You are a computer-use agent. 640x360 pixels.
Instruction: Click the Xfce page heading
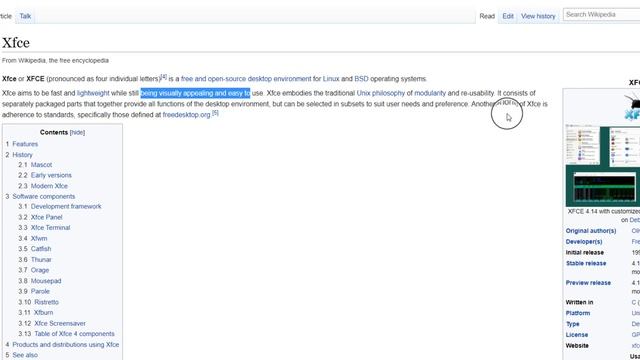coord(16,43)
